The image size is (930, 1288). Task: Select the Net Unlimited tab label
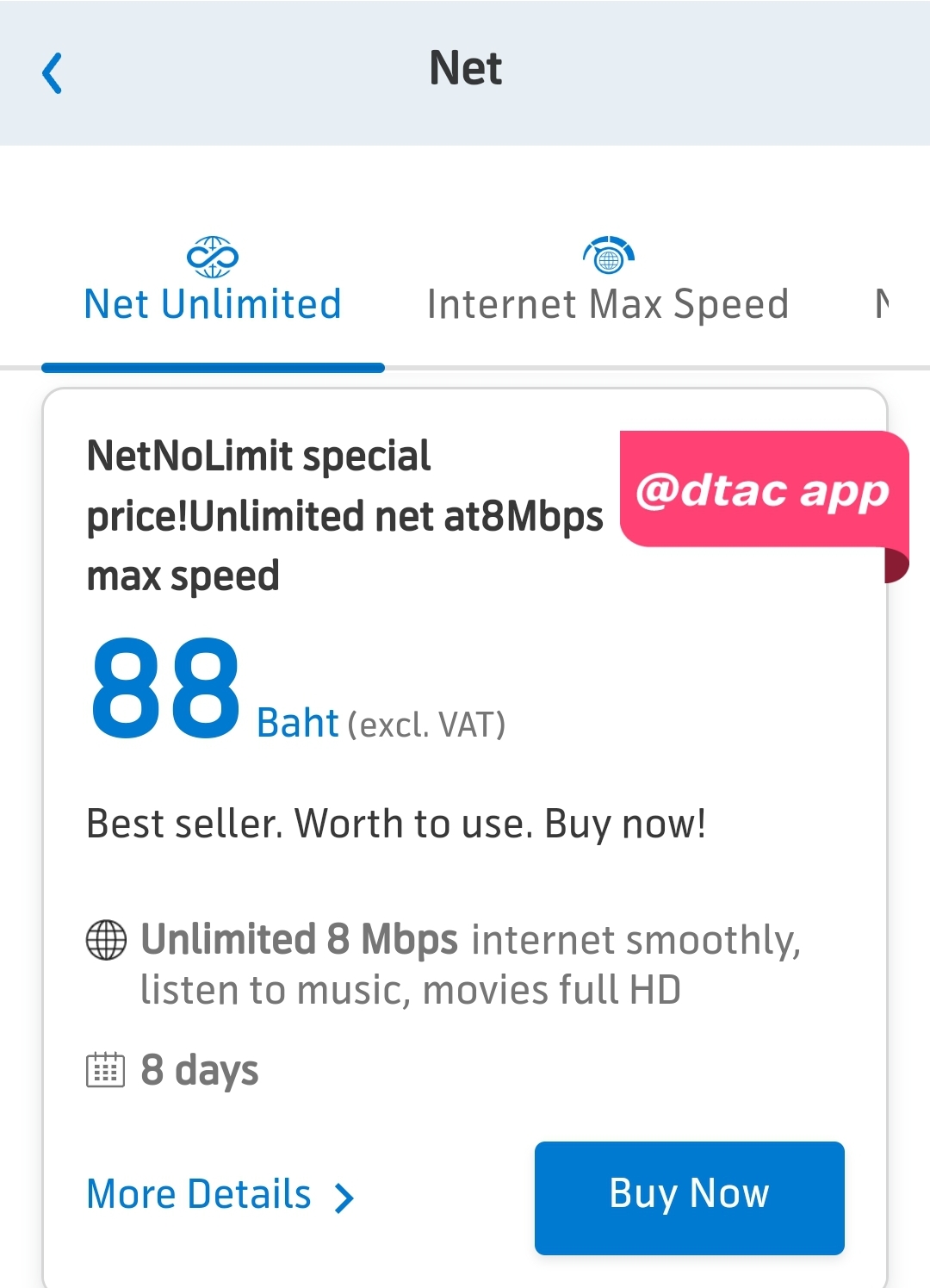(213, 304)
